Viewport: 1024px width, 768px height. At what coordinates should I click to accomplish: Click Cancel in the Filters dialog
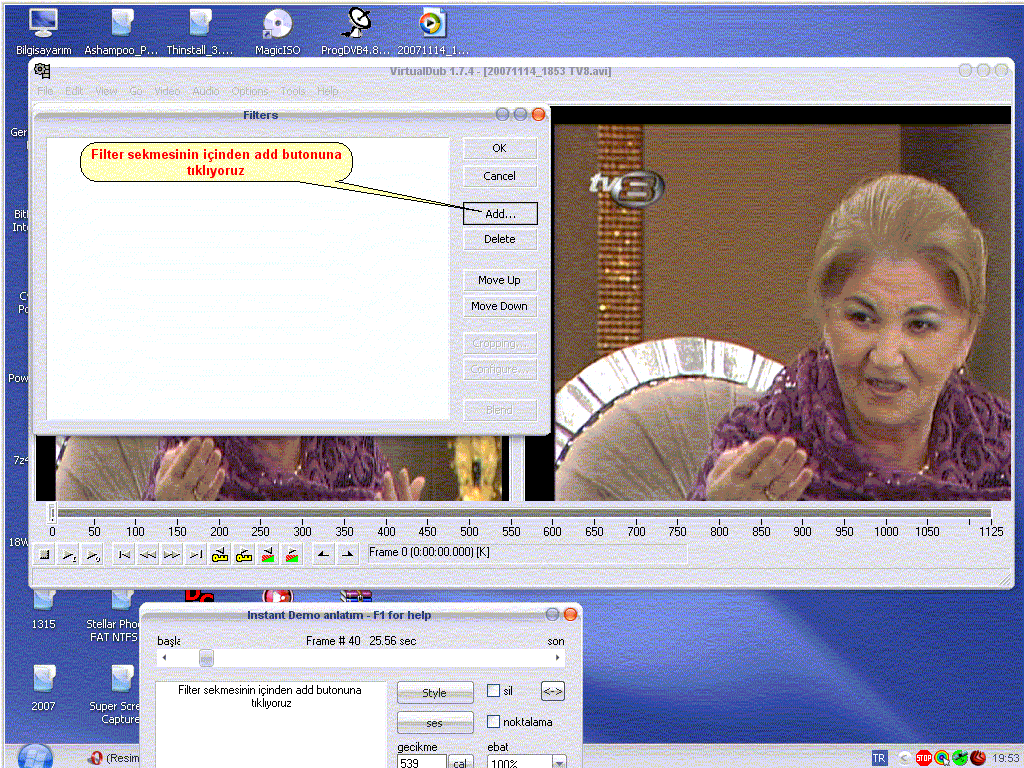pyautogui.click(x=500, y=176)
